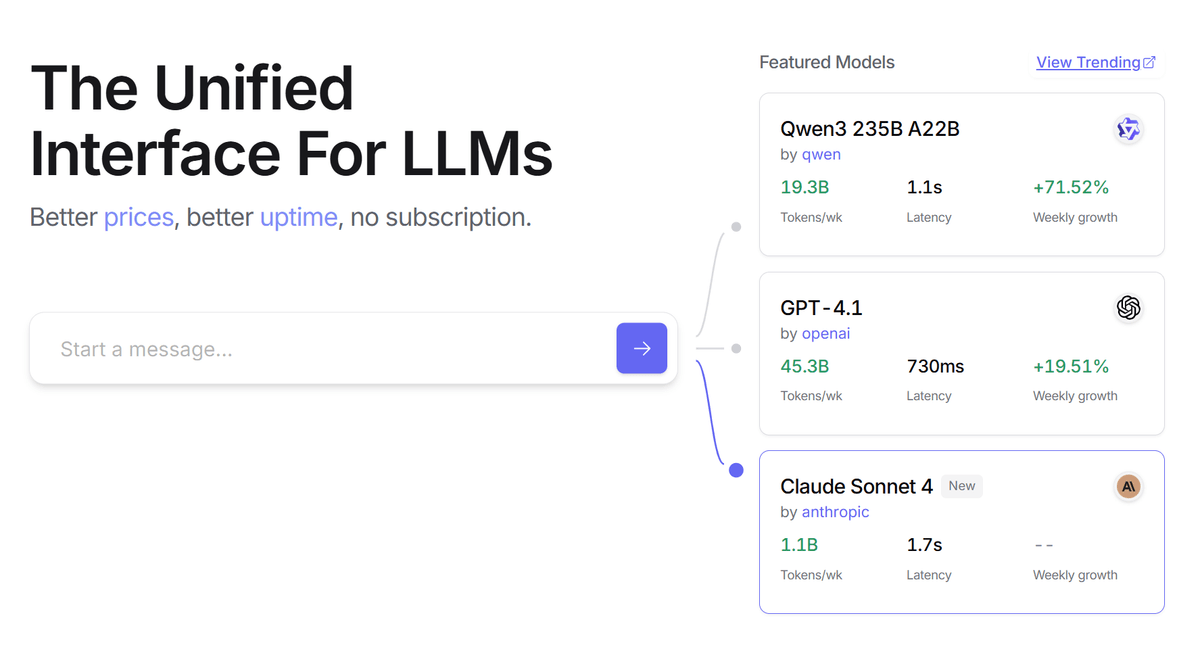This screenshot has height=672, width=1200.
Task: Click the '730ms' latency stat for GPT-4.1
Action: pyautogui.click(x=935, y=366)
